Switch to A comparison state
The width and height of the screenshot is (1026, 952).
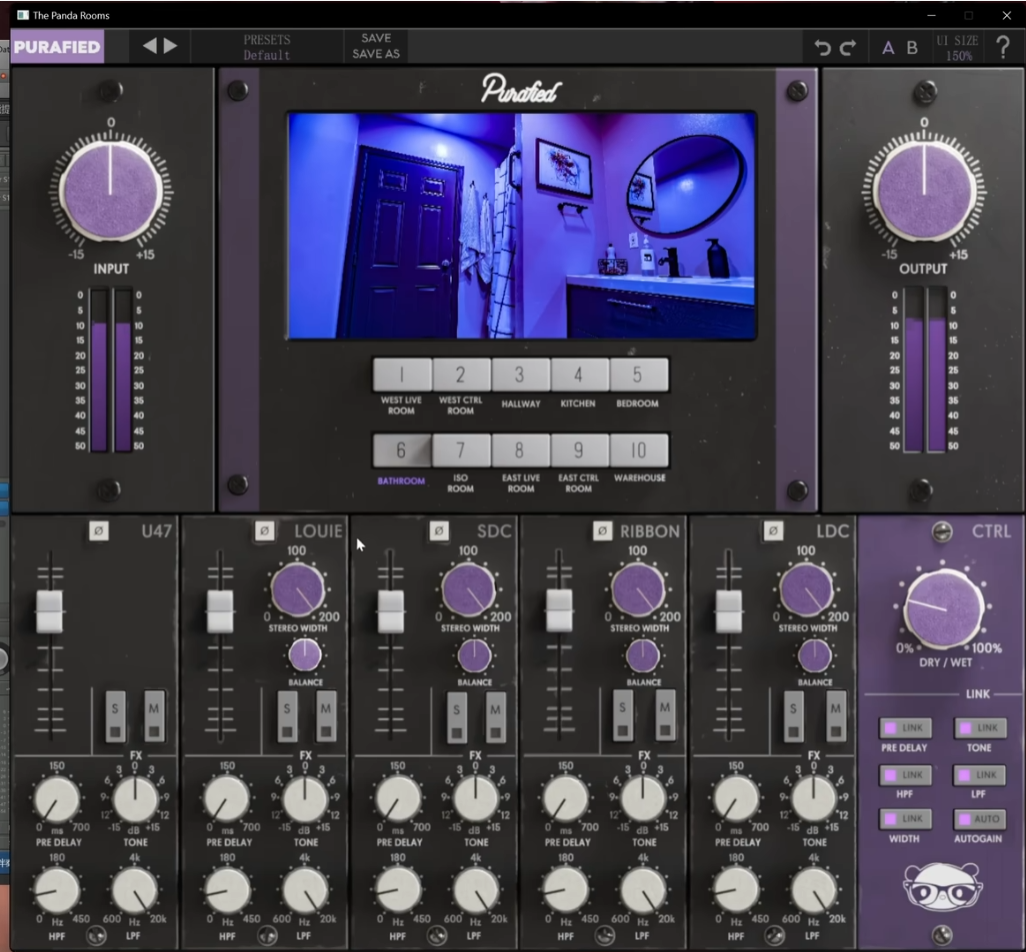point(888,48)
